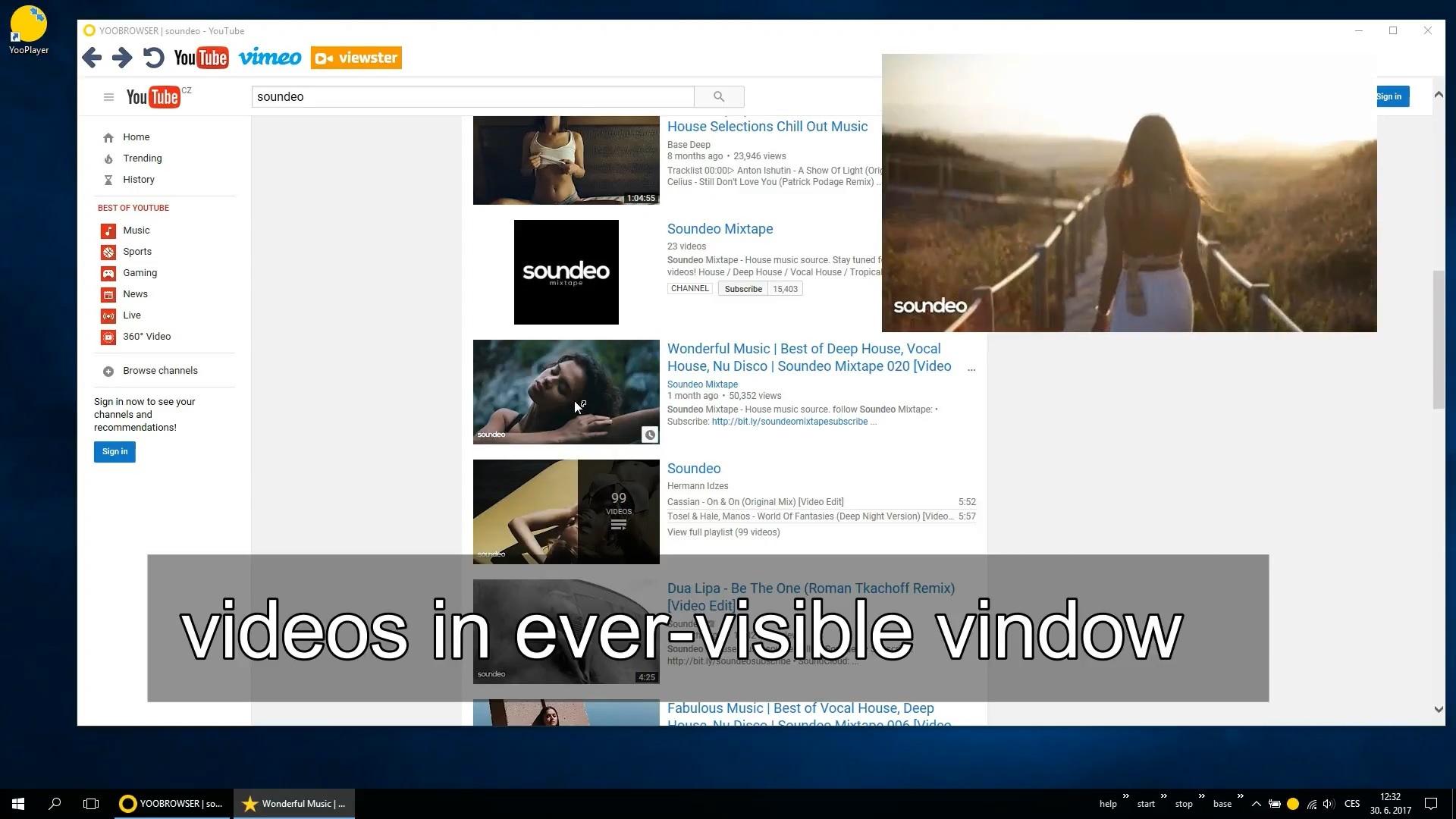Open CES language indicator in tray
1456x819 pixels.
coord(1351,804)
